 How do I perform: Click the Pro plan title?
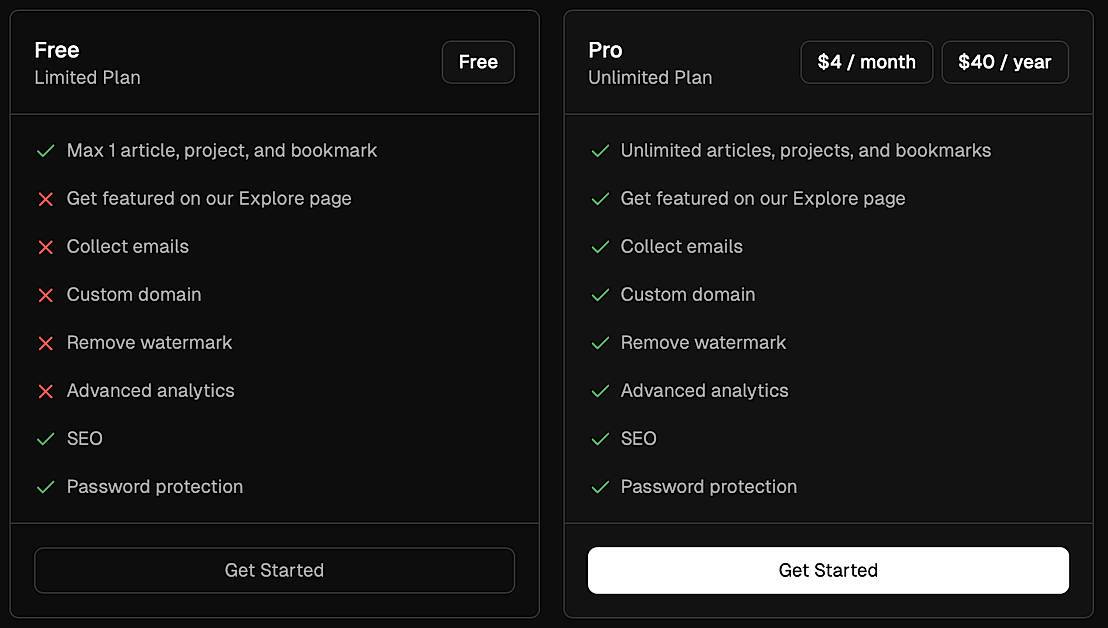coord(605,50)
